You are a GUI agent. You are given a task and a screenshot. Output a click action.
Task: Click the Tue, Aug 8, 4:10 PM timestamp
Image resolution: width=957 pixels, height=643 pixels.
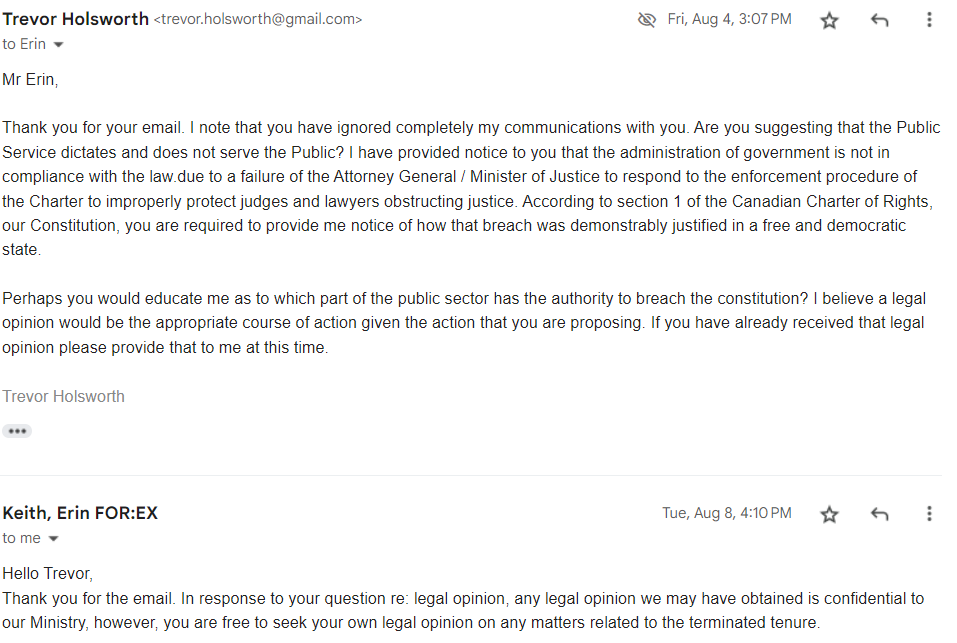click(x=727, y=513)
